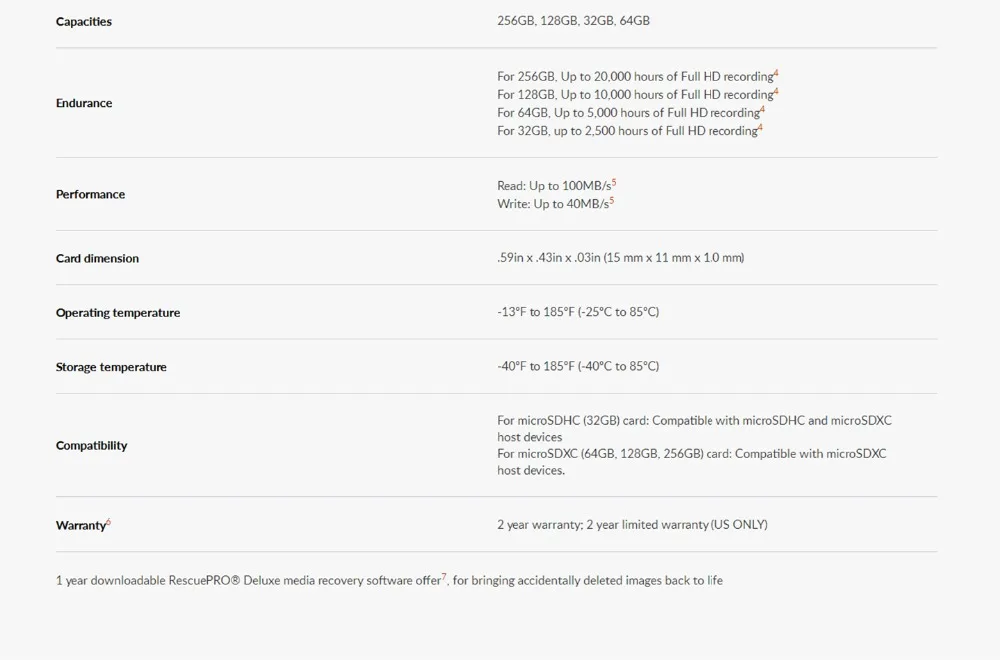Open footnote 7 after RescuePRO software offer
The width and height of the screenshot is (1000, 660).
445,576
